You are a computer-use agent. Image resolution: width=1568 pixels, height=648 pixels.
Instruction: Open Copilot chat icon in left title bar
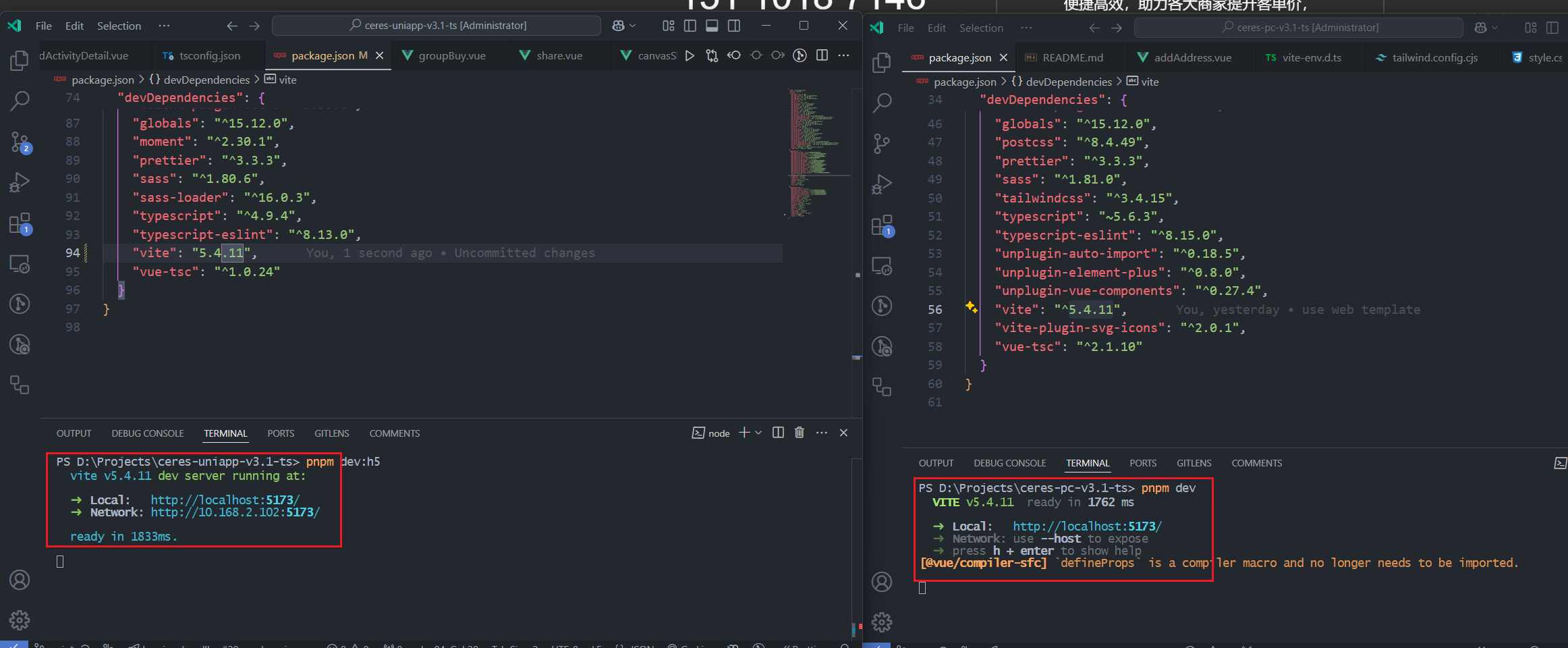coord(618,26)
